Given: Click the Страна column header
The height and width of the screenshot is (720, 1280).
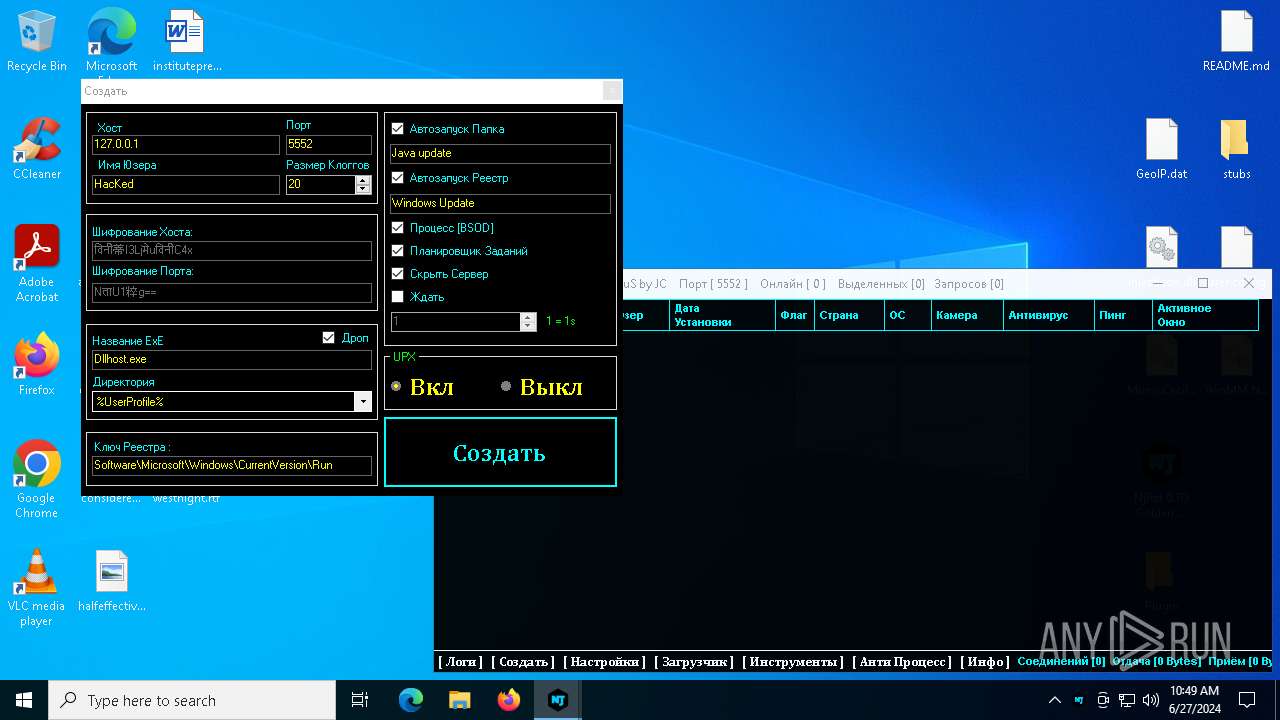Looking at the screenshot, I should tap(849, 315).
